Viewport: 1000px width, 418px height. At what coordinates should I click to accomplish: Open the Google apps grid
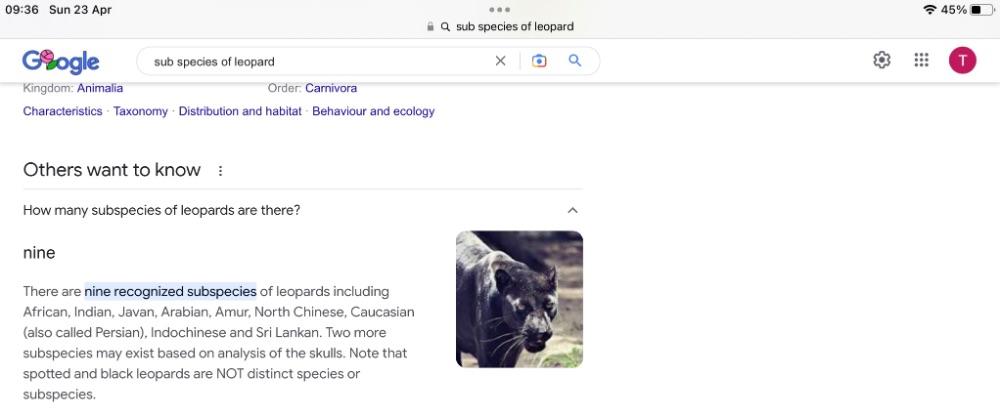(x=922, y=61)
